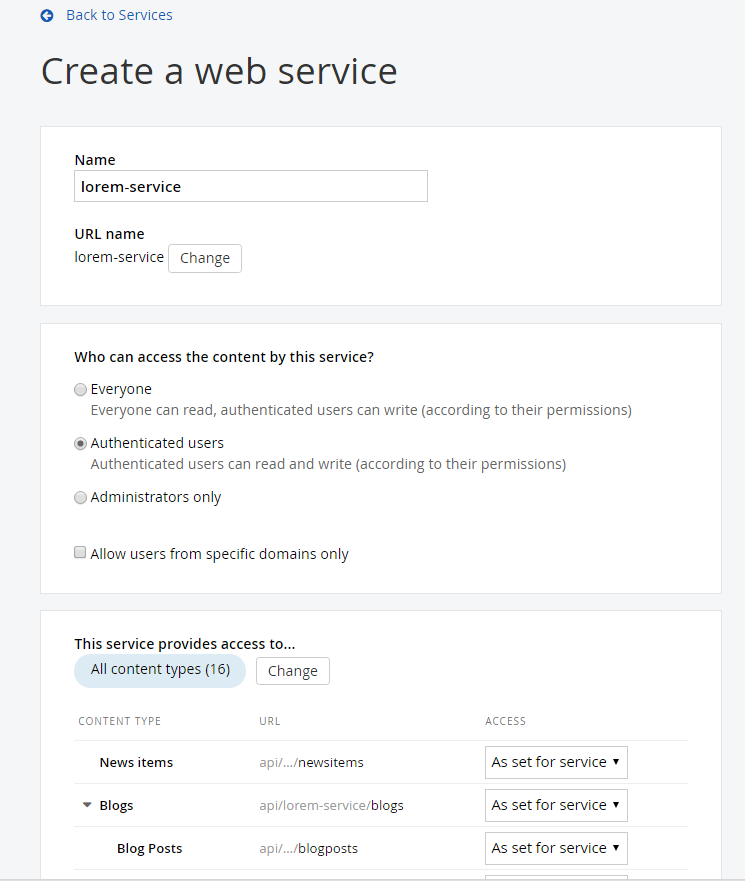Select the All content types (16) pill
The image size is (745, 881).
pos(159,671)
